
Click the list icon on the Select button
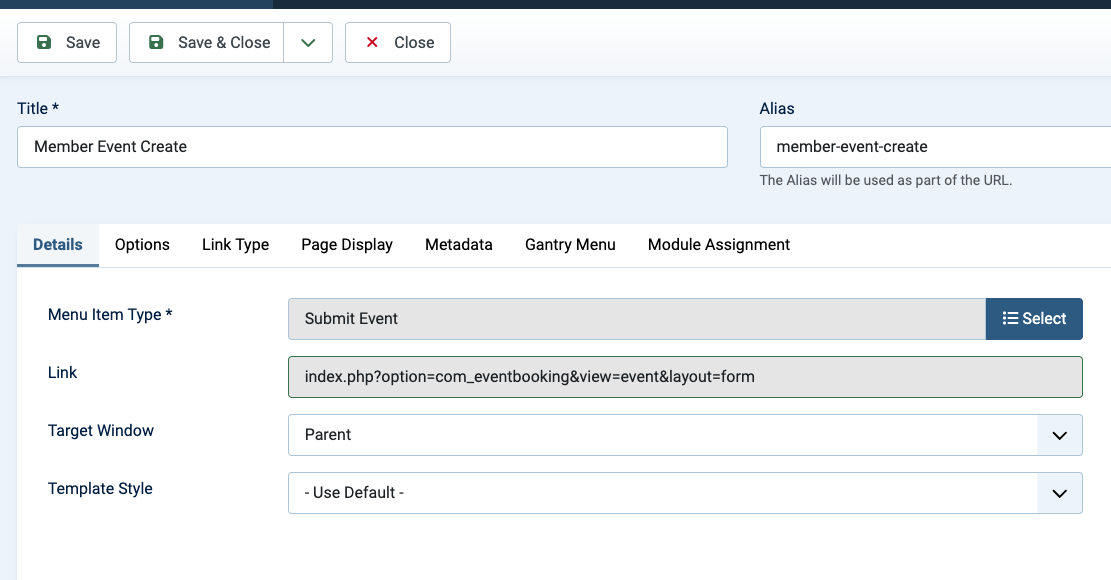pos(1010,318)
